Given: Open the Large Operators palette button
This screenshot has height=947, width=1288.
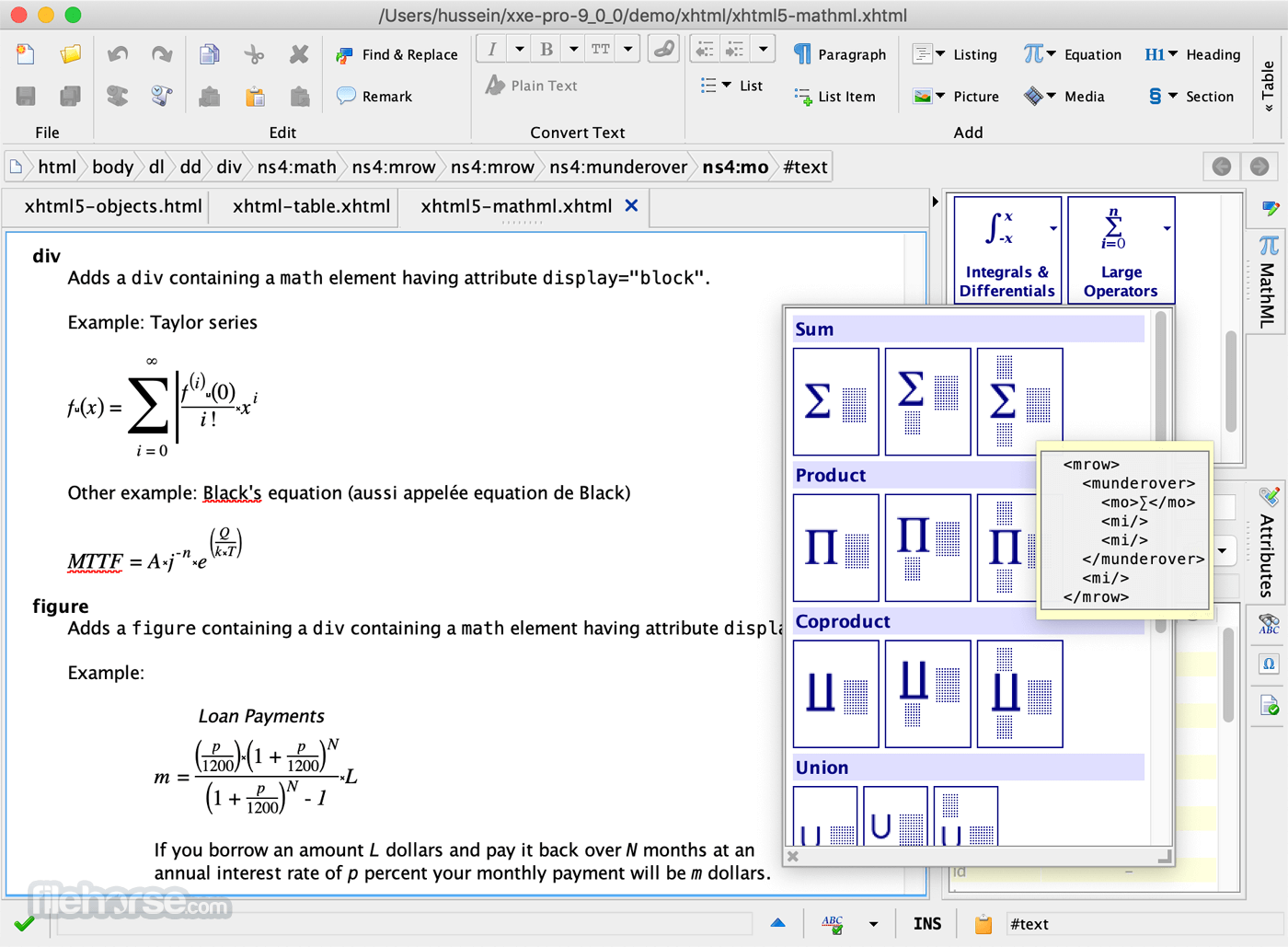Looking at the screenshot, I should pos(1121,249).
